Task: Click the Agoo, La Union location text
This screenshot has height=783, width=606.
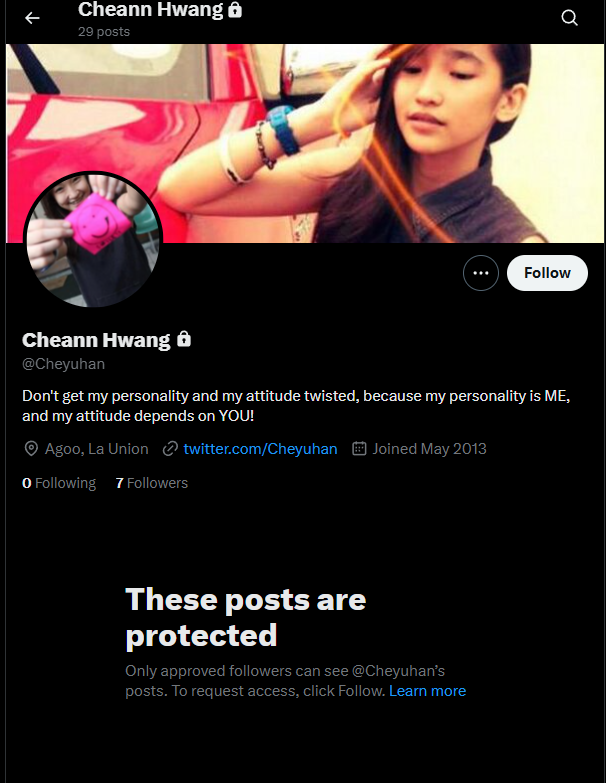Action: [x=96, y=448]
